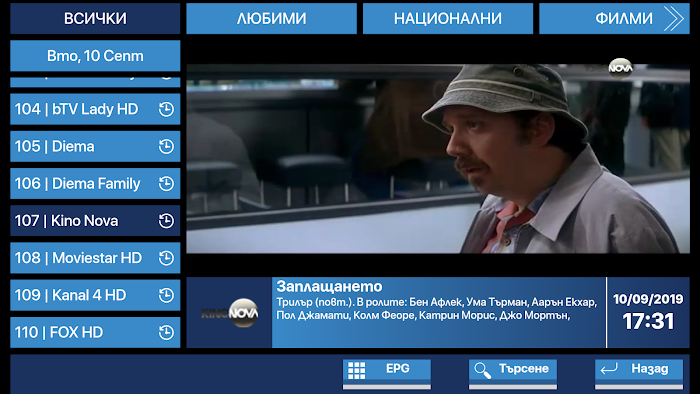Screen dimensions: 700x394
Task: Select channel 109 | Kanal 4 HD
Action: point(95,295)
